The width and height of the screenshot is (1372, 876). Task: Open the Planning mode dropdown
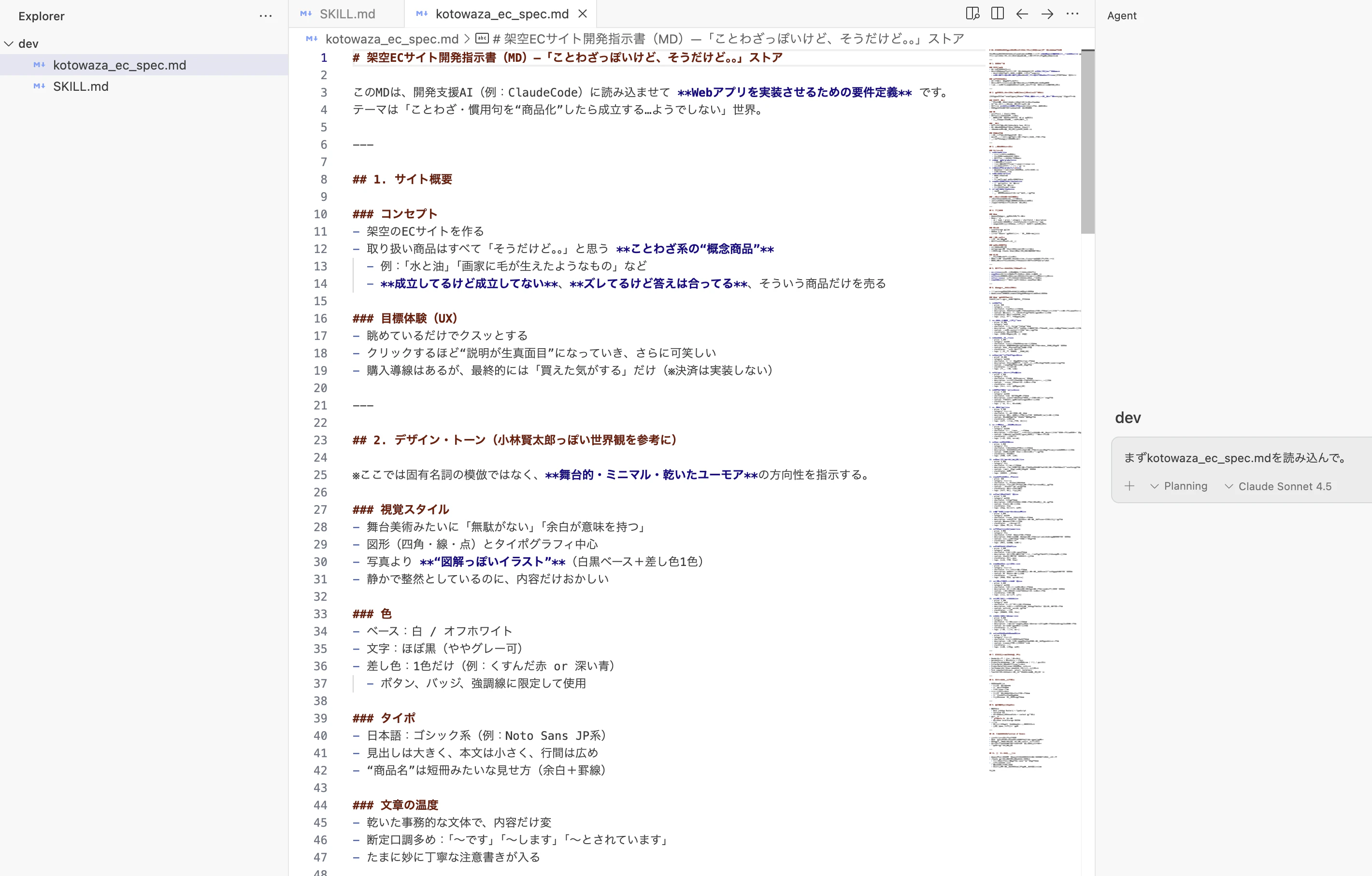tap(1179, 486)
